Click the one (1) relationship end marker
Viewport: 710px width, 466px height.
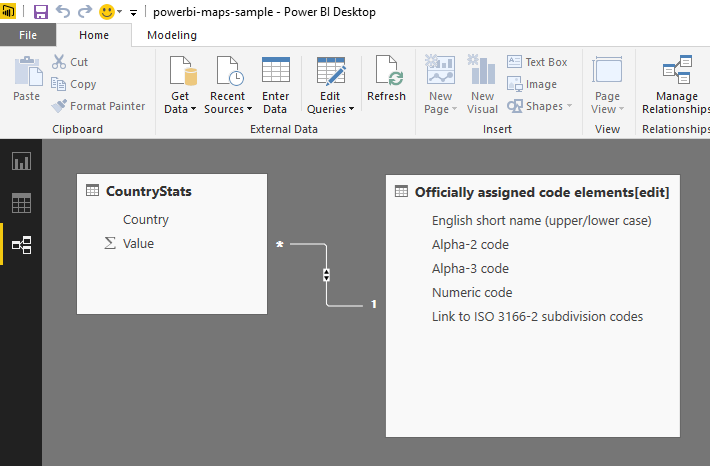[374, 304]
